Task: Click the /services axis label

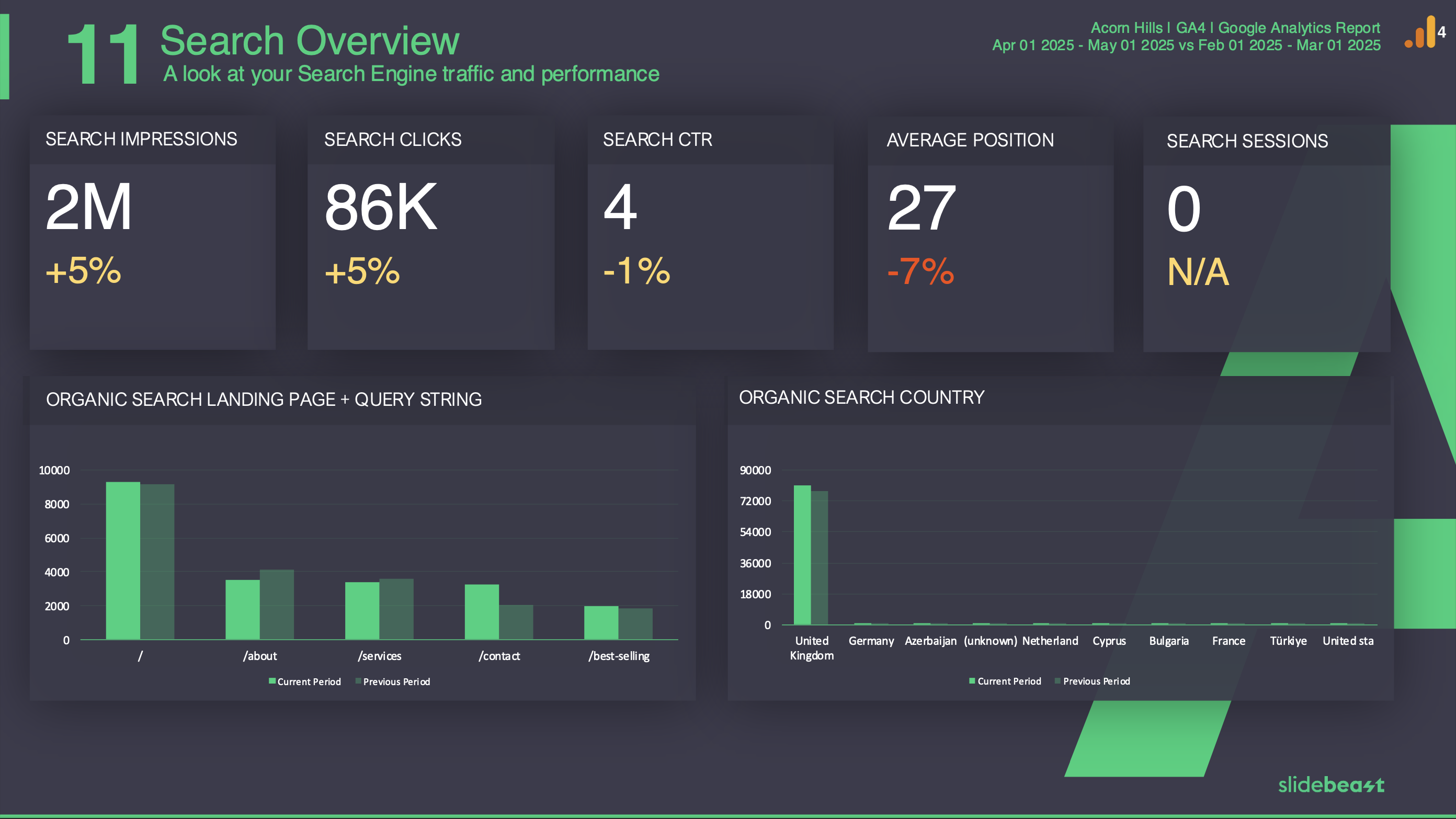Action: pyautogui.click(x=379, y=656)
